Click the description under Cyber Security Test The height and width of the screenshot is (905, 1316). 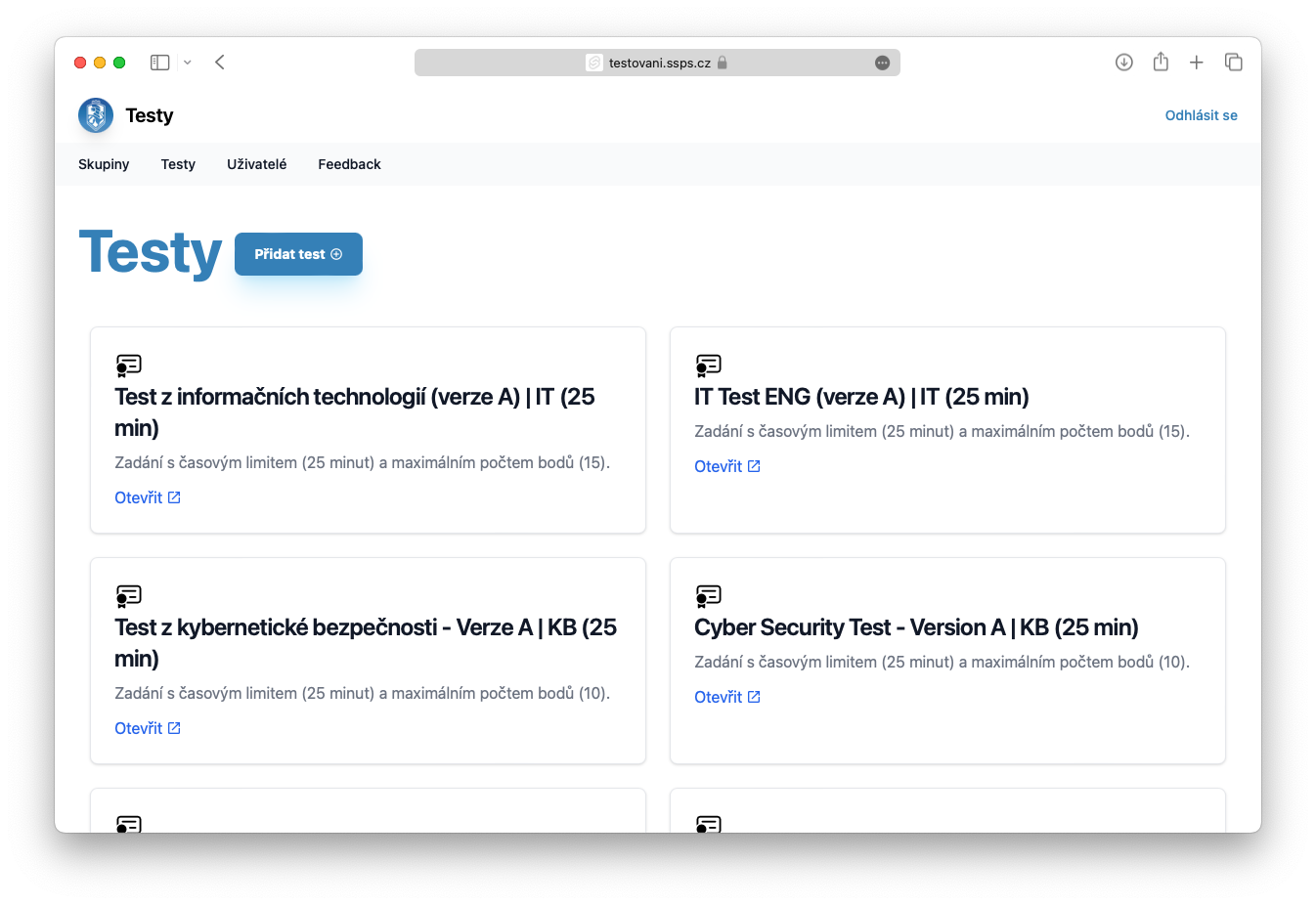point(942,662)
